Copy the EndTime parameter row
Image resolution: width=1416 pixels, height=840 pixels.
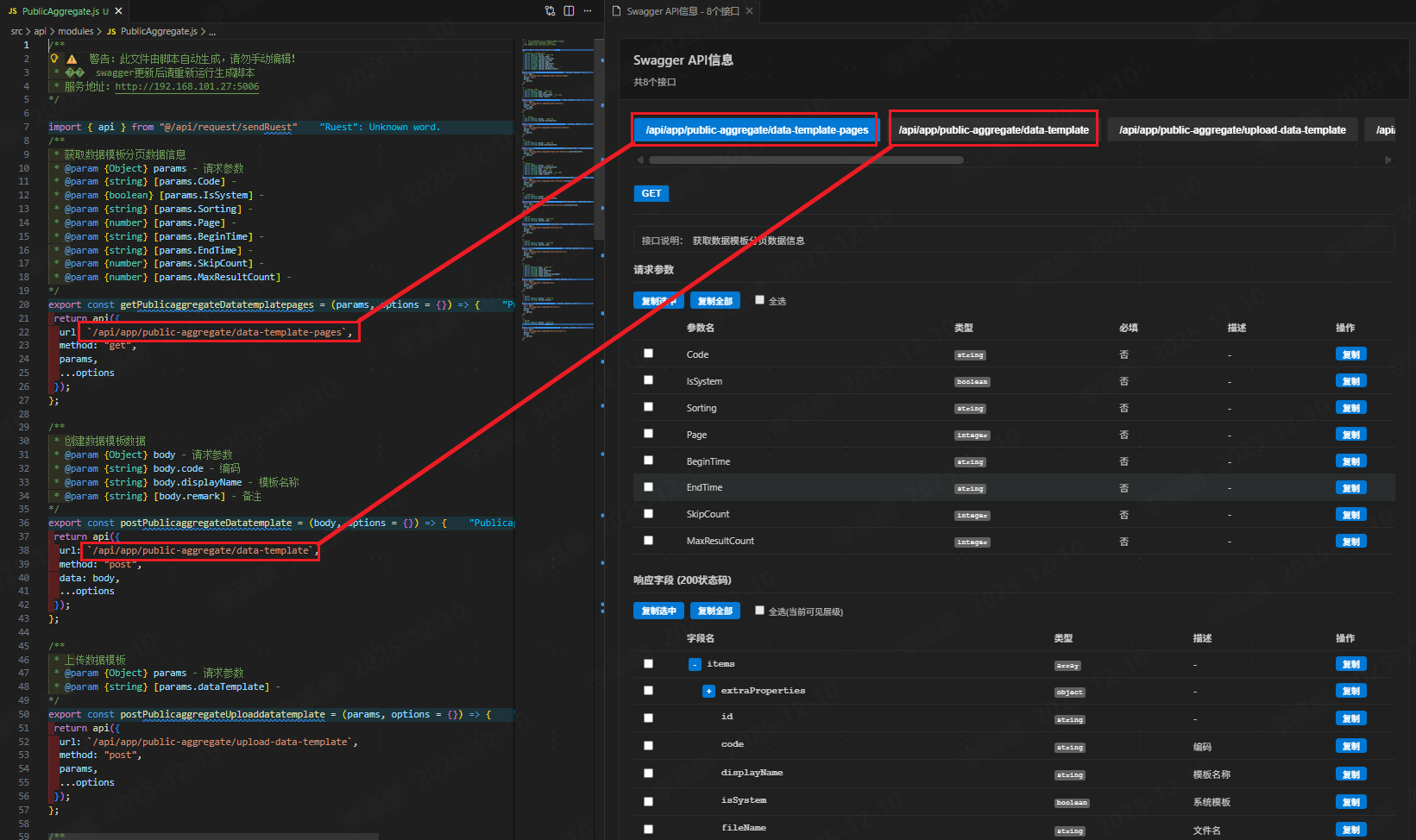coord(1350,488)
